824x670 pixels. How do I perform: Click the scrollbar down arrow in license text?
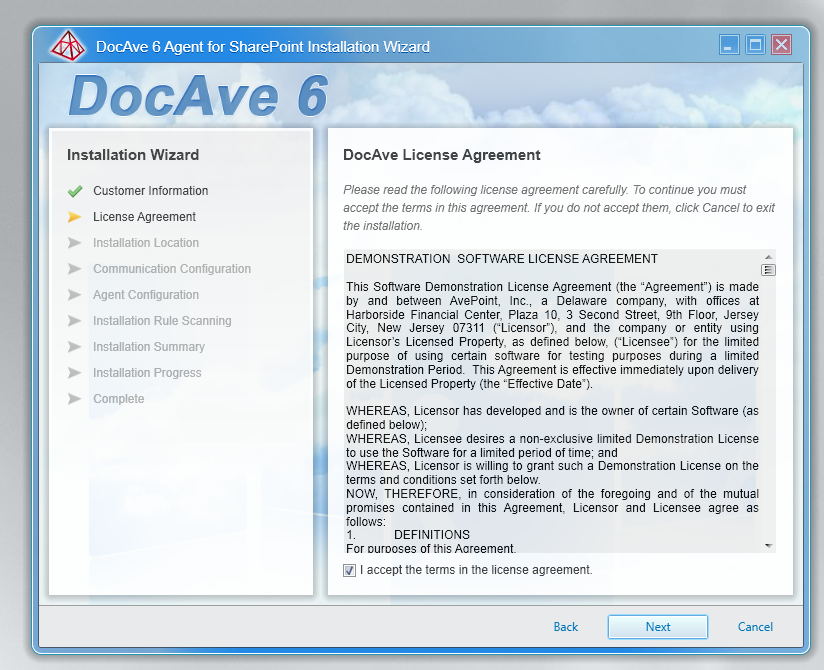tap(767, 545)
